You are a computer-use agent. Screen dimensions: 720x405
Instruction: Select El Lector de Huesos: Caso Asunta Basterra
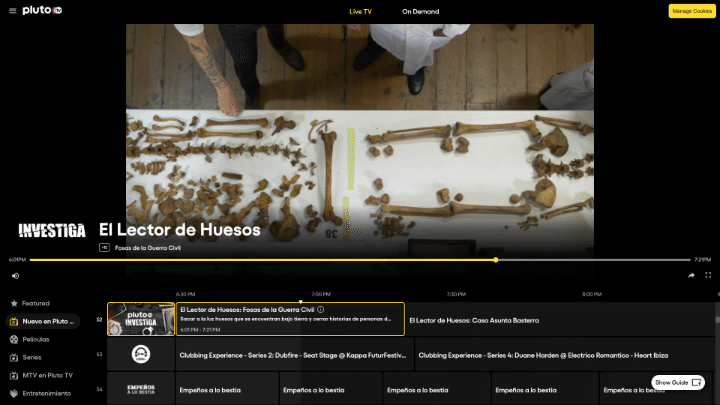[x=560, y=320]
